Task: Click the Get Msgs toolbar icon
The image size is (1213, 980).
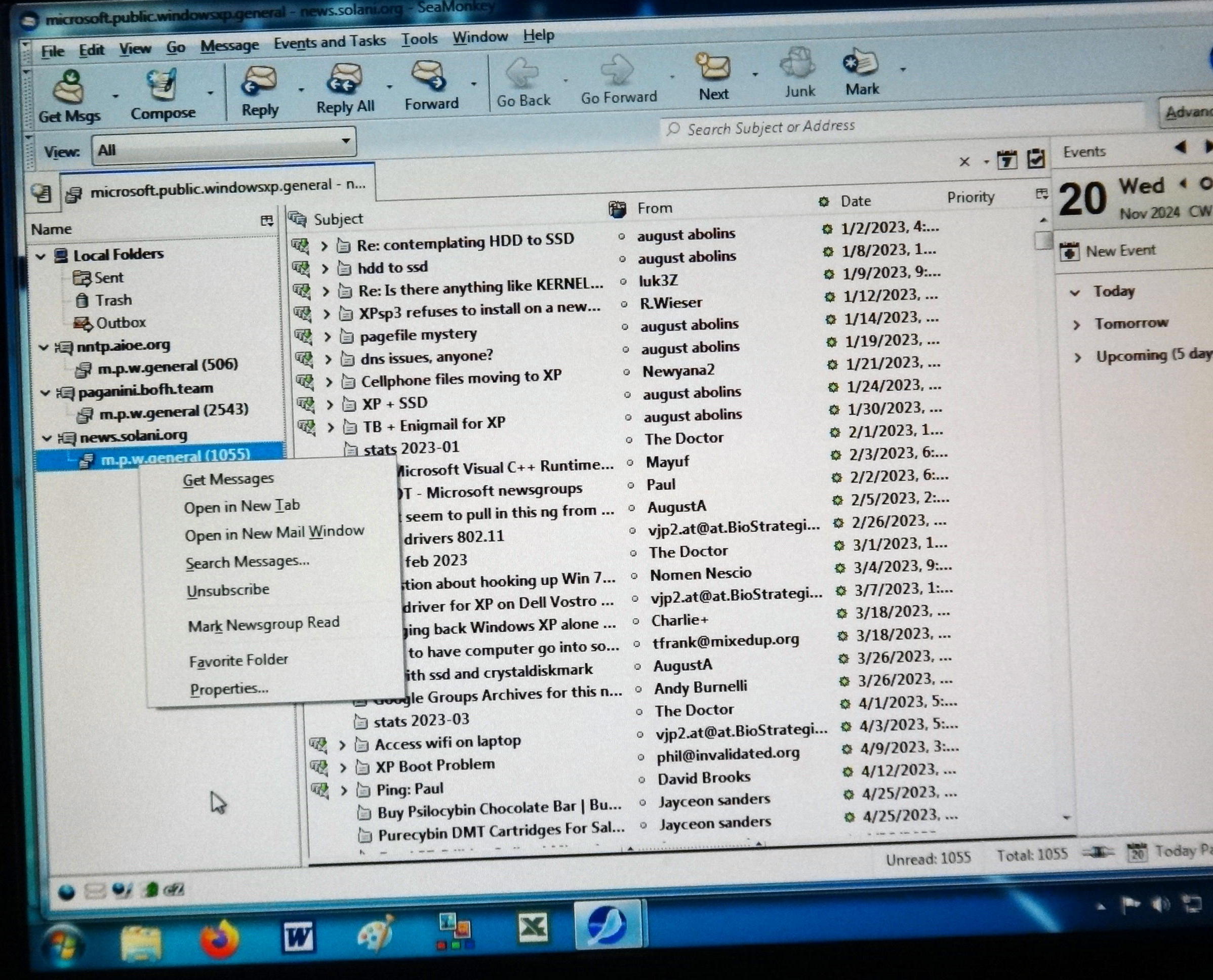Action: pyautogui.click(x=69, y=87)
